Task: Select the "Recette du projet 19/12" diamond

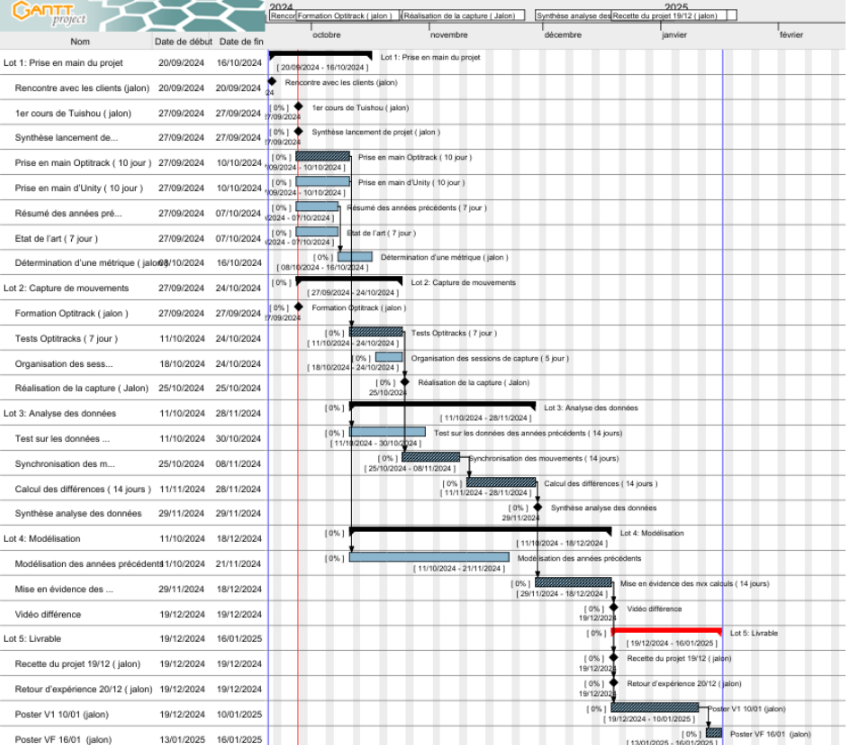Action: [613, 658]
